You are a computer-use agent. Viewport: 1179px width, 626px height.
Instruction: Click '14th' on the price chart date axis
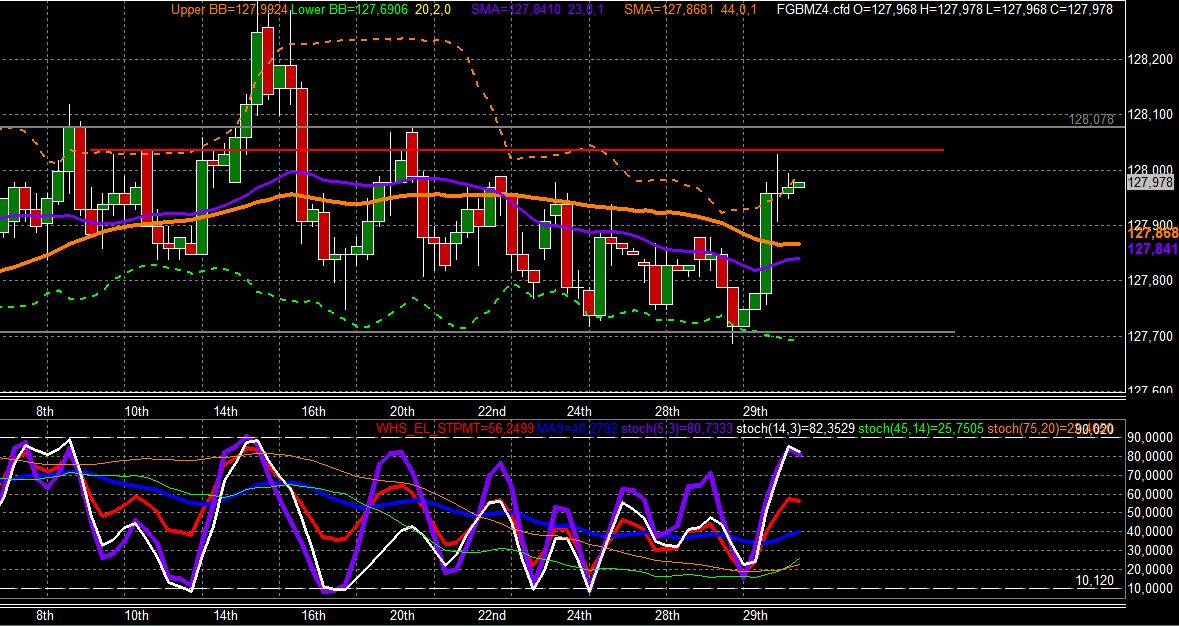pos(226,411)
